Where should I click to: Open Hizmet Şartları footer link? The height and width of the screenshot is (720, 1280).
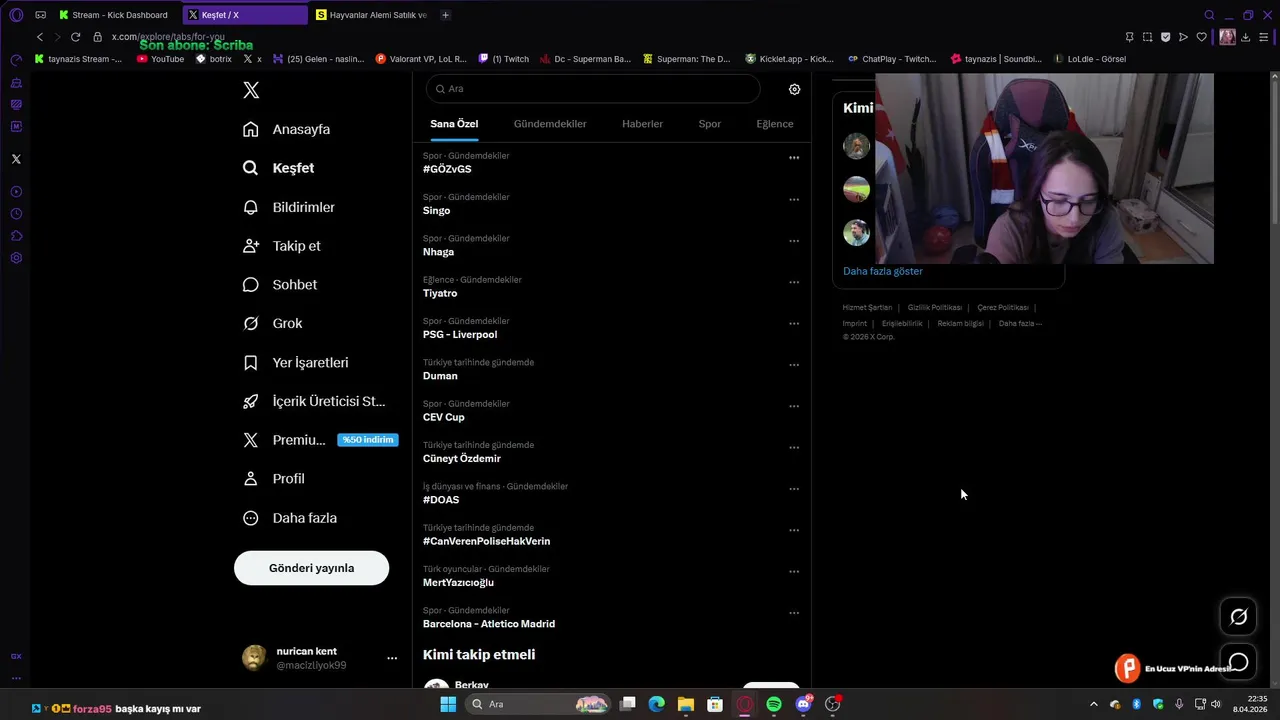[x=867, y=308]
